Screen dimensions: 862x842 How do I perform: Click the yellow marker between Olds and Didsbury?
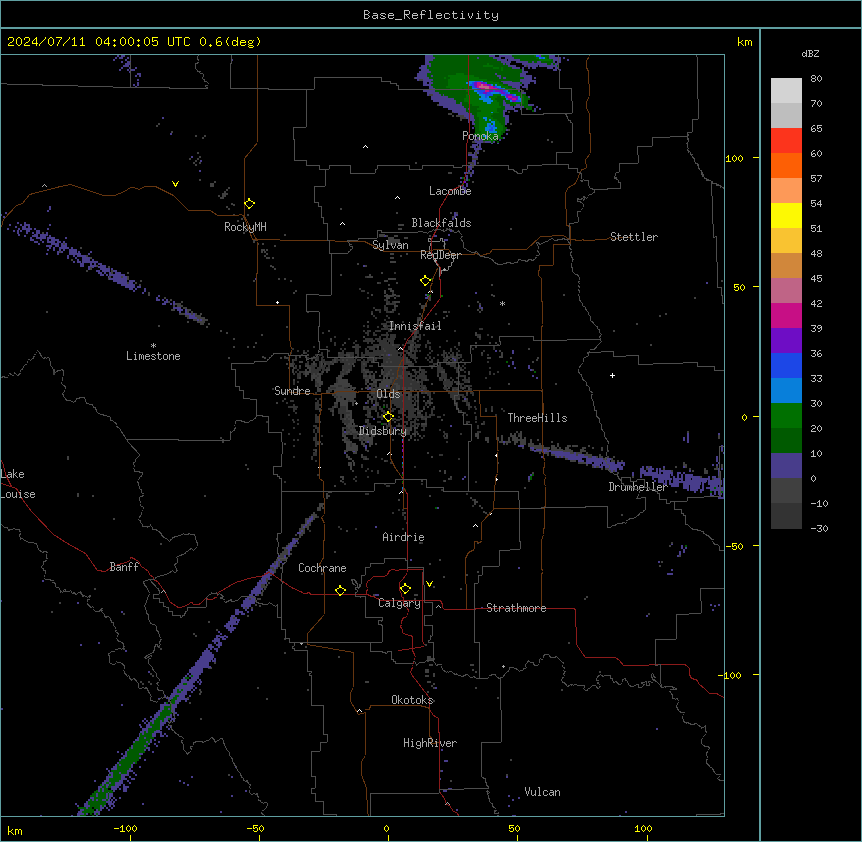389,417
